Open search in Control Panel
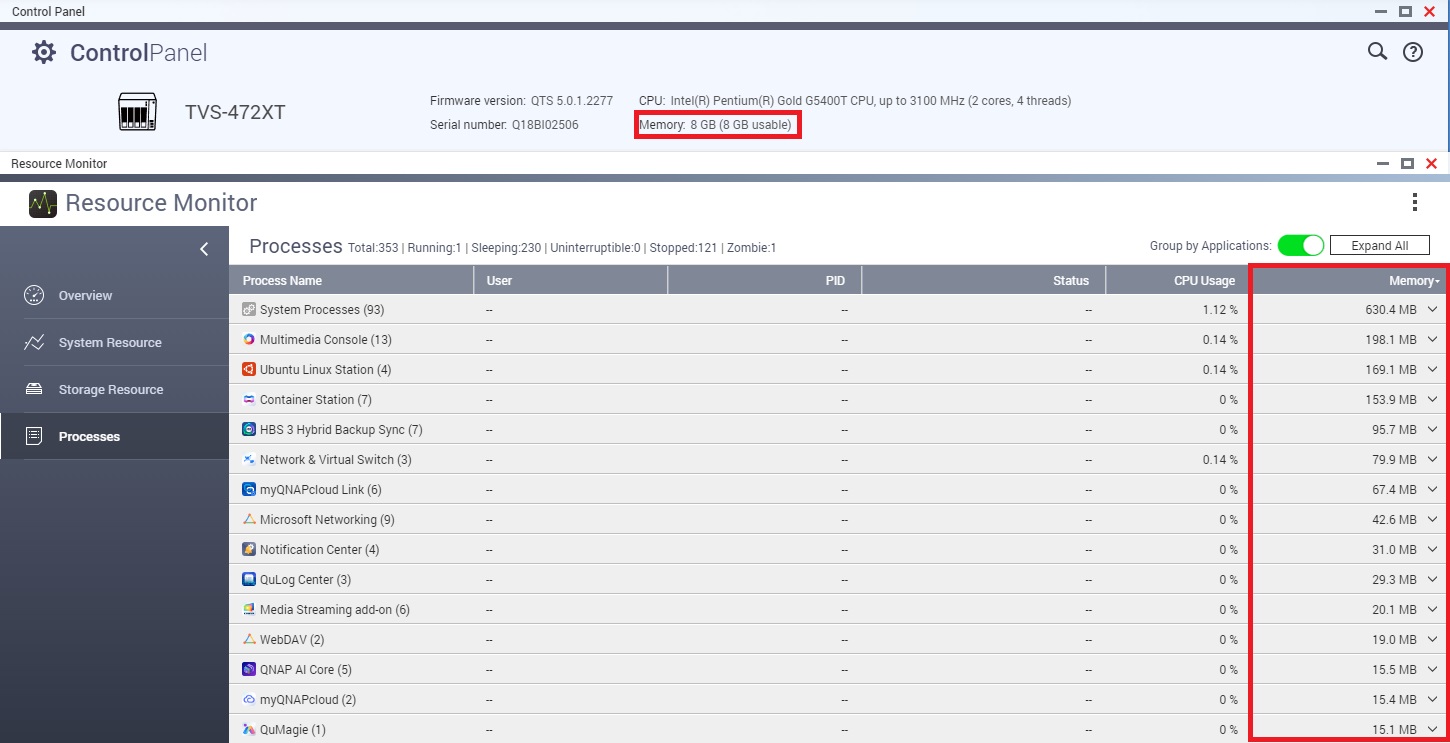Viewport: 1450px width, 743px height. (1377, 51)
